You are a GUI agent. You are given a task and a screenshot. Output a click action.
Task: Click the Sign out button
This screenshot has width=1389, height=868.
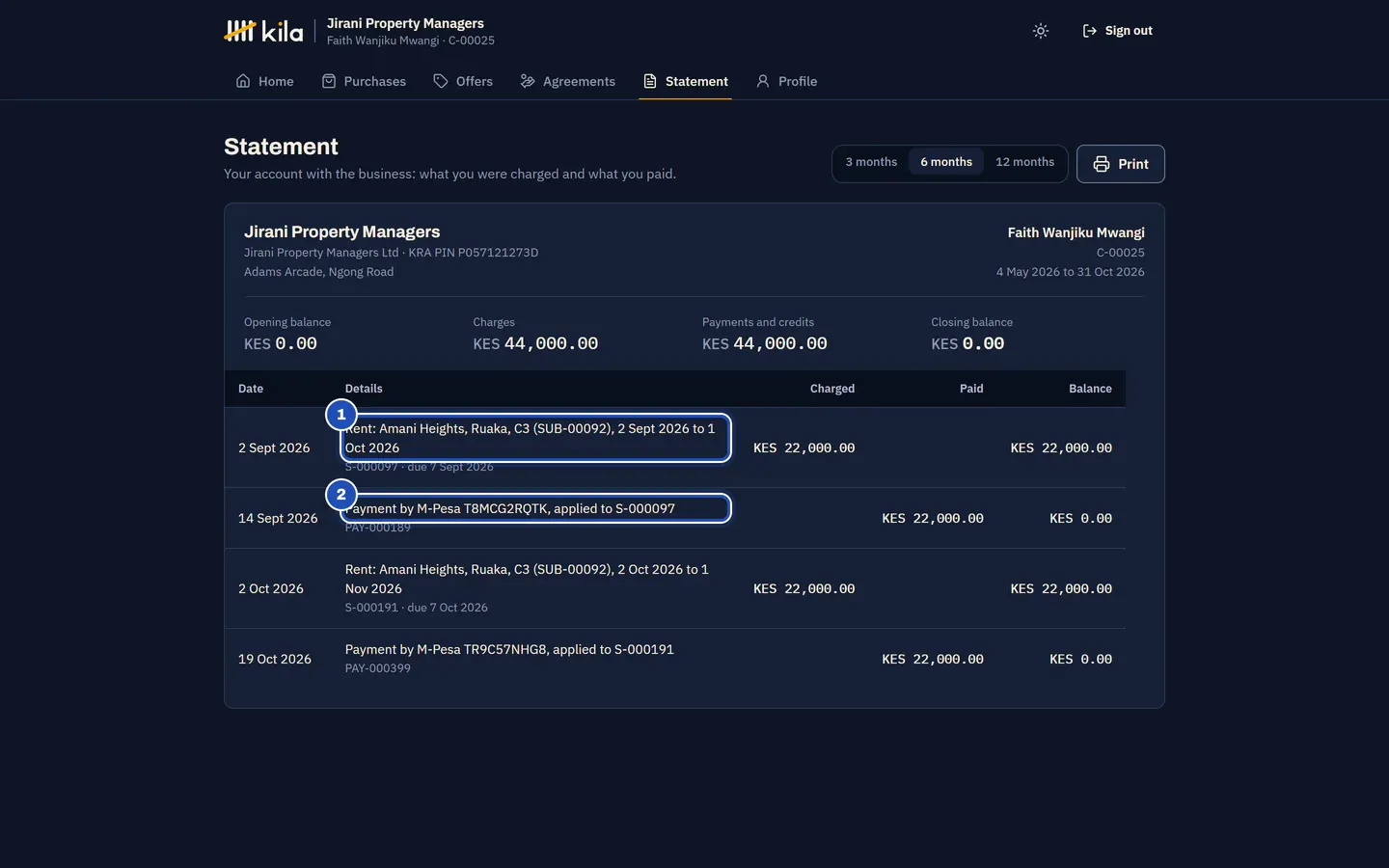(x=1117, y=31)
